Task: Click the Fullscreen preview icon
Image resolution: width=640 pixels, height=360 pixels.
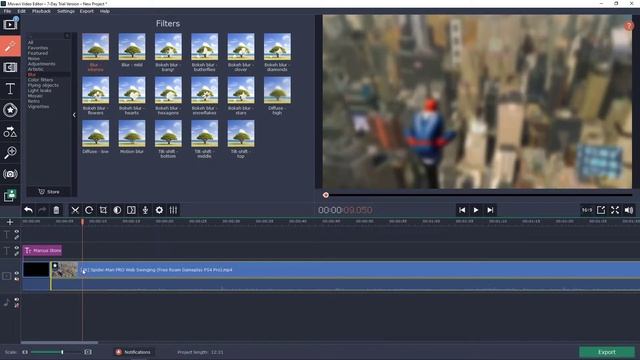Action: pos(615,210)
